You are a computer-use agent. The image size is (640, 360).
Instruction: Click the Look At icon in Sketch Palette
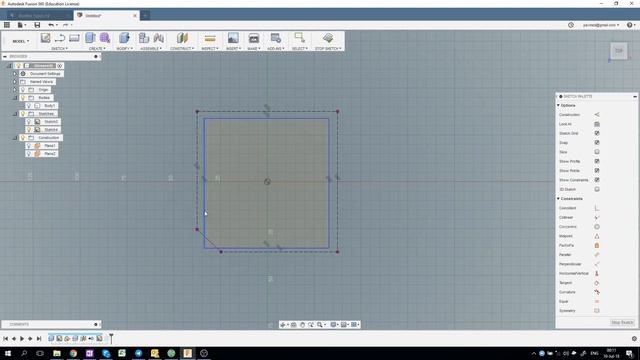pos(597,124)
